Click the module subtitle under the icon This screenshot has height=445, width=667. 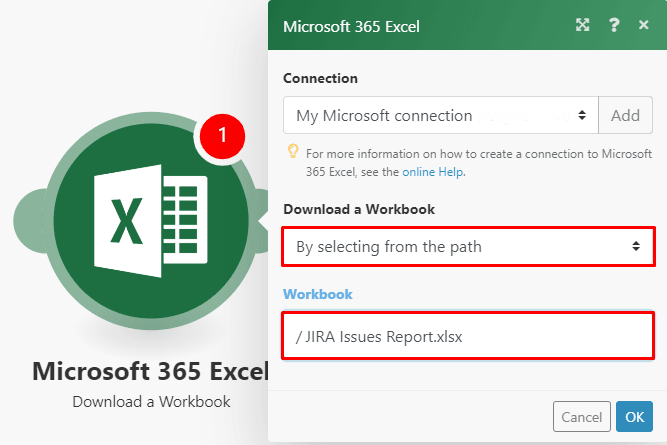[151, 401]
